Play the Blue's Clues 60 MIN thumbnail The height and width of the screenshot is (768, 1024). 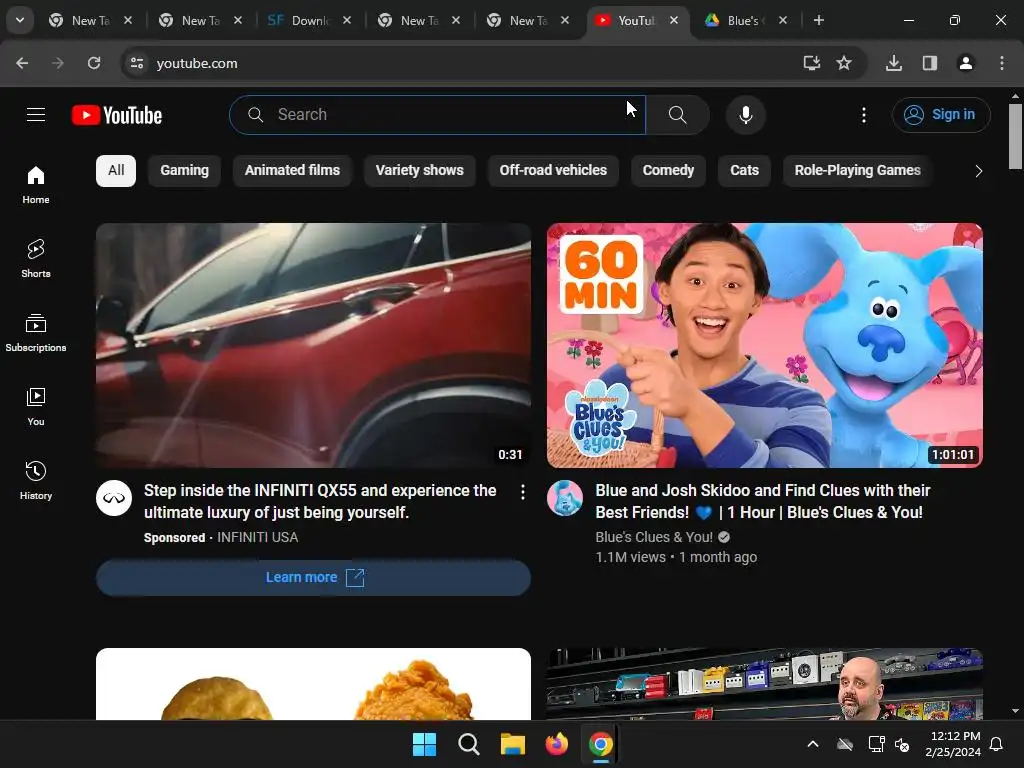point(765,345)
